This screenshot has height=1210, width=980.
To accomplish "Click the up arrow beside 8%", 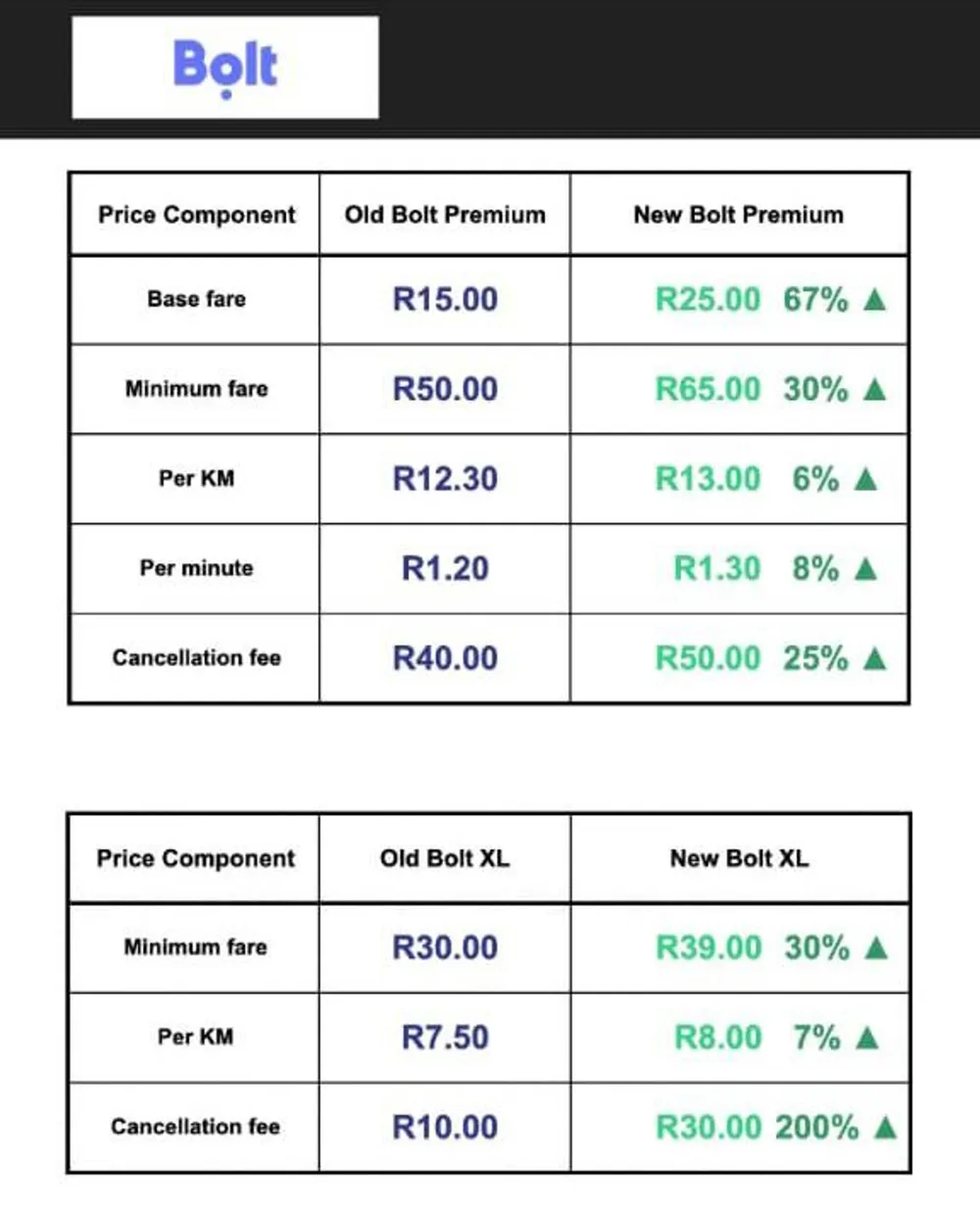I will 865,568.
